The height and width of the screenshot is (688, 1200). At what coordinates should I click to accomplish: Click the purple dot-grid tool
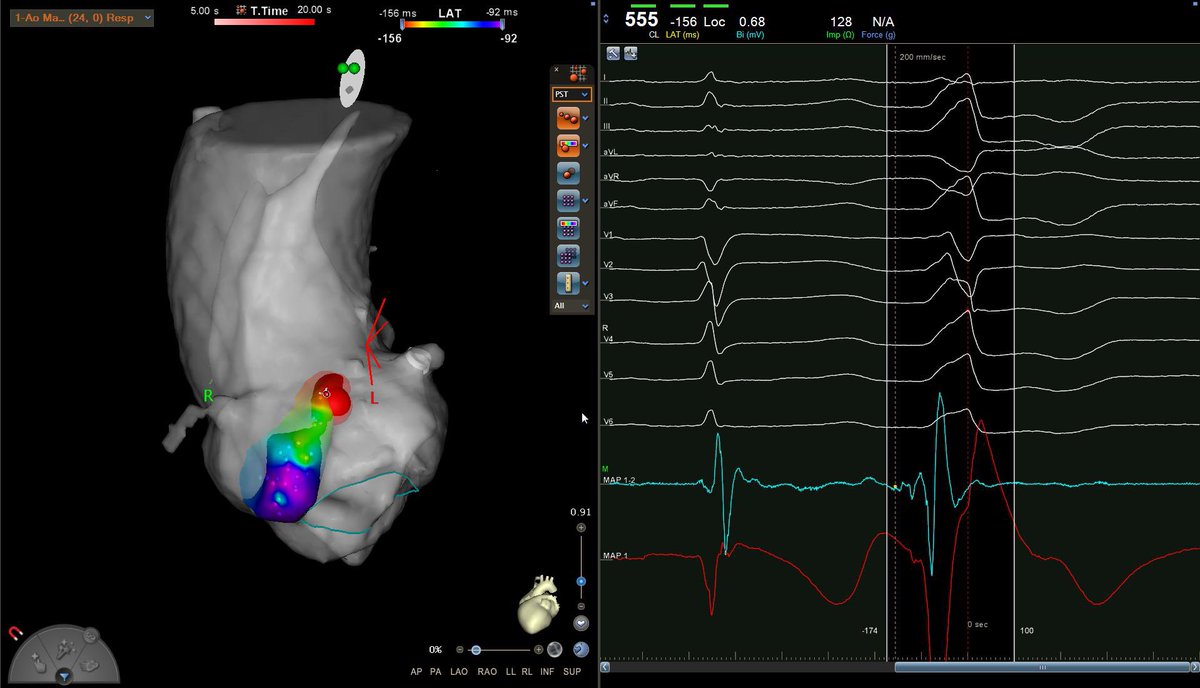pyautogui.click(x=568, y=201)
